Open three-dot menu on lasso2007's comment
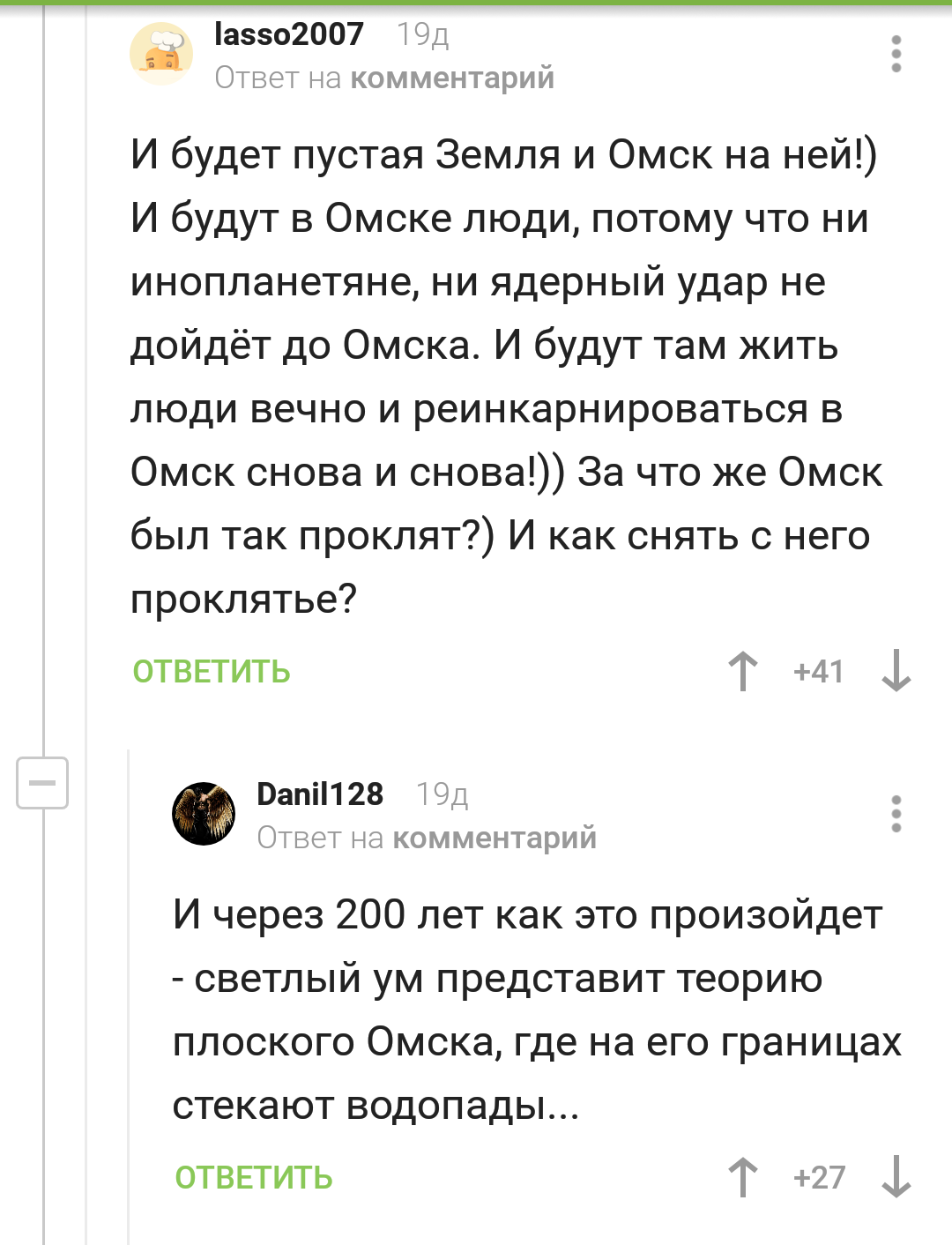 (896, 54)
